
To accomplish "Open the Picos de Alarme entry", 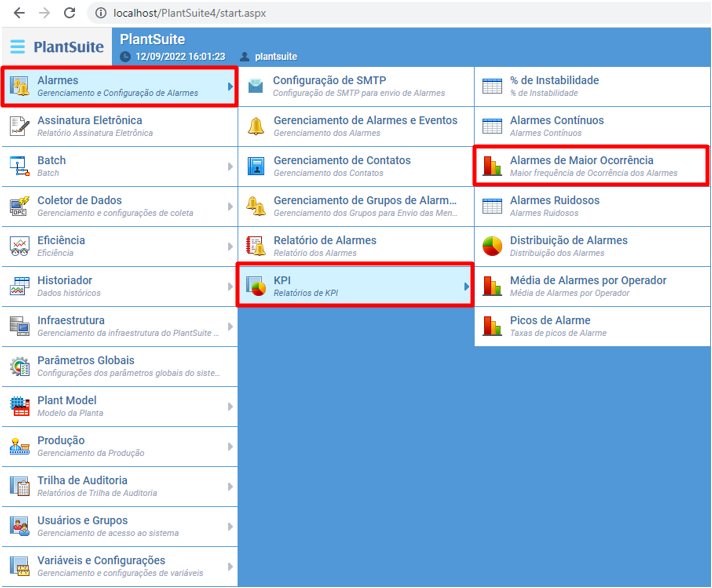I will pyautogui.click(x=592, y=326).
